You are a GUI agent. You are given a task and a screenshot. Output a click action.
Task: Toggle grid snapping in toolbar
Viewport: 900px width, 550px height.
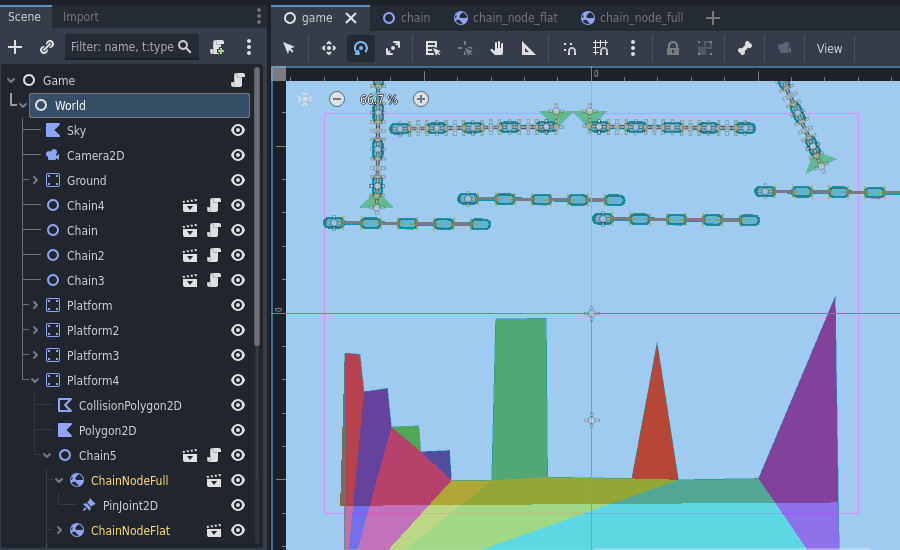pyautogui.click(x=600, y=48)
